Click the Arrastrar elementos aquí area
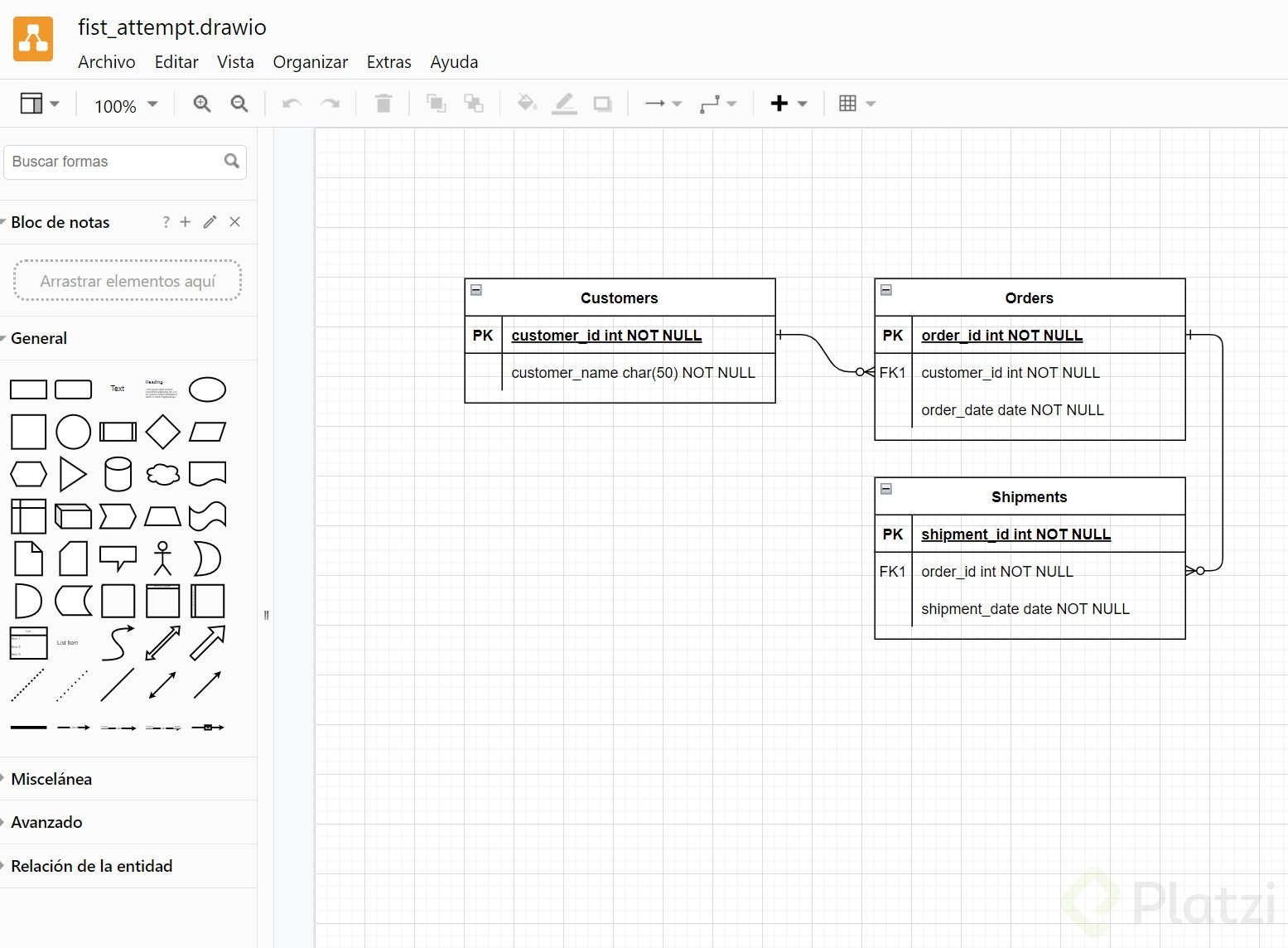 (127, 280)
